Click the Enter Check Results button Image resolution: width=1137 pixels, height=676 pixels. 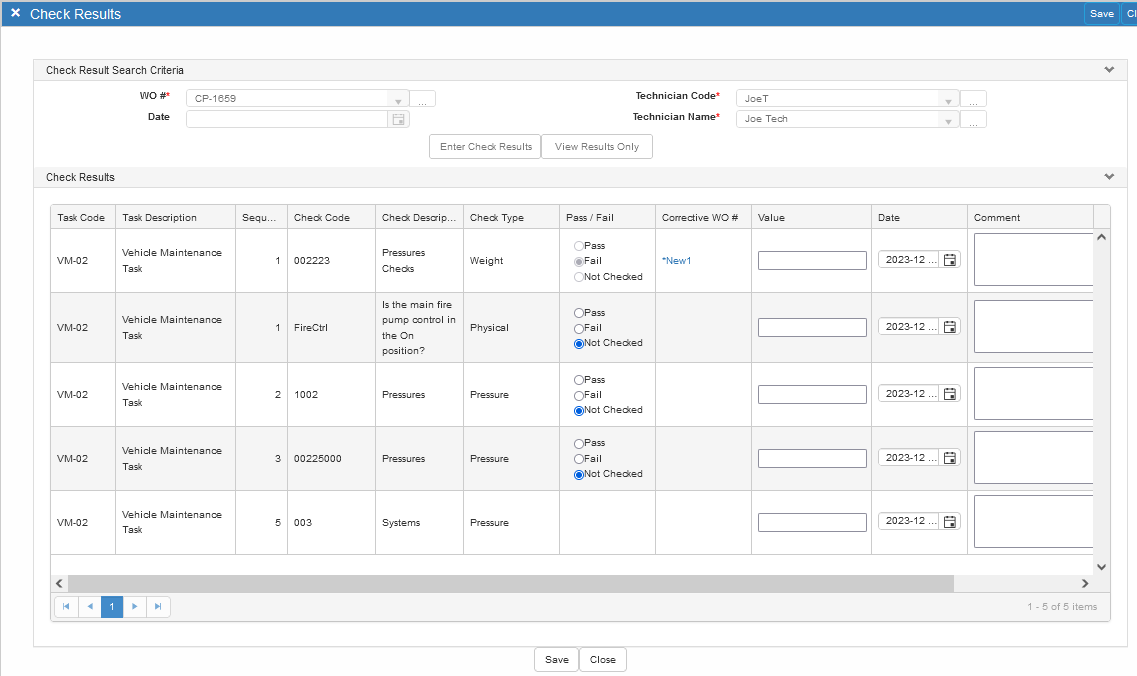coord(484,146)
